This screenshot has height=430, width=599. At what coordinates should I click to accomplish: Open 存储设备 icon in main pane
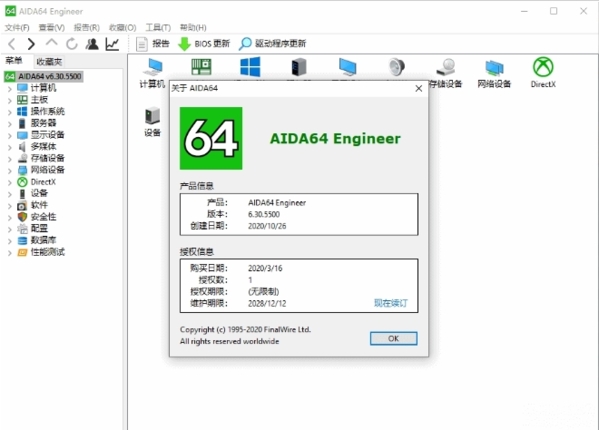(x=445, y=73)
